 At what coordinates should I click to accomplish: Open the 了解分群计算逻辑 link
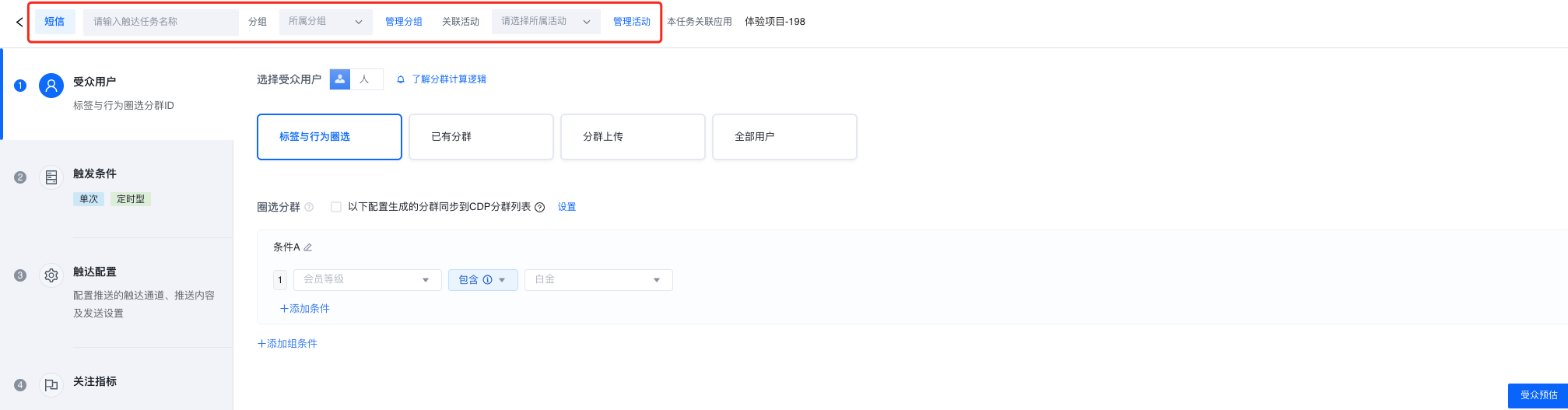(448, 79)
